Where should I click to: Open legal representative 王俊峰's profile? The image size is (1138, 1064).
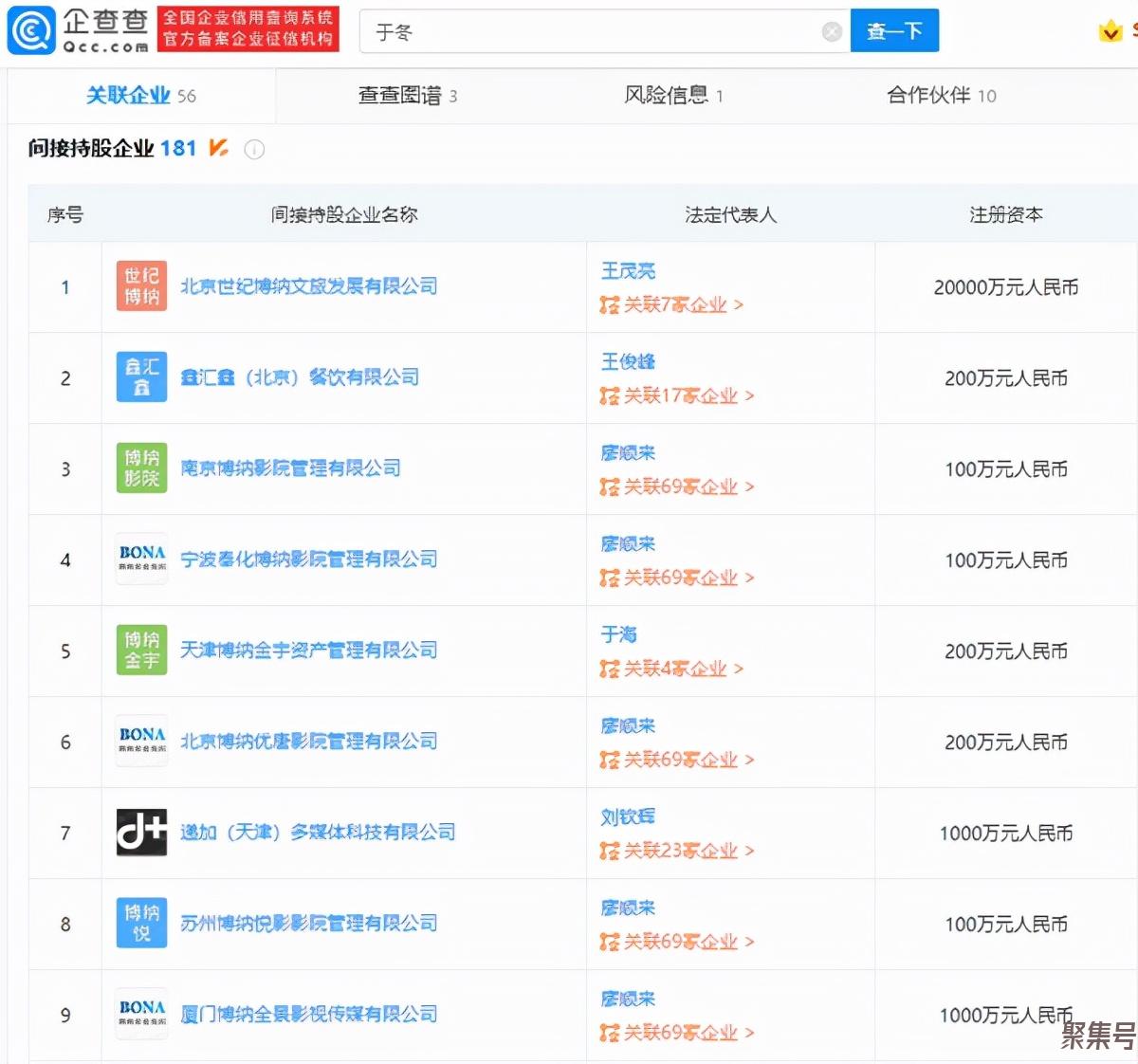[x=628, y=362]
